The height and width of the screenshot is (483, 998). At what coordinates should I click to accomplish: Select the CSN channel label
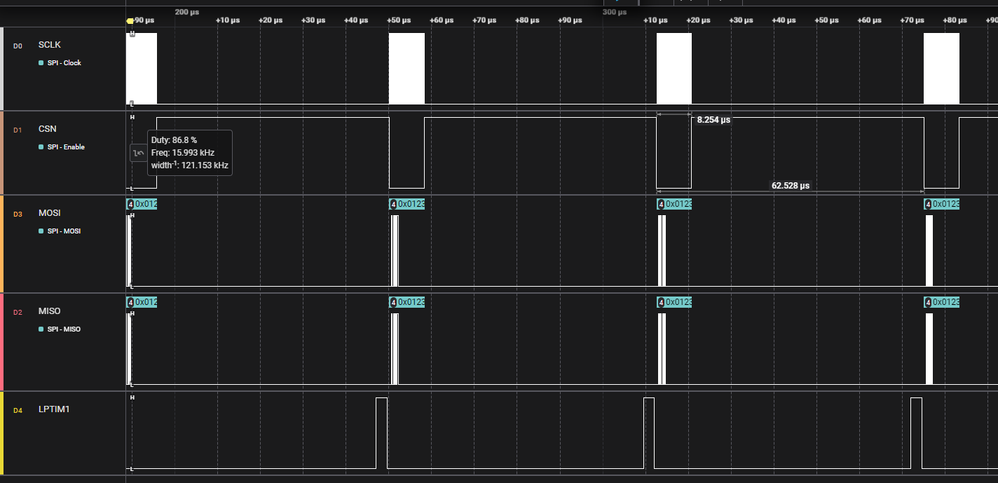point(47,129)
